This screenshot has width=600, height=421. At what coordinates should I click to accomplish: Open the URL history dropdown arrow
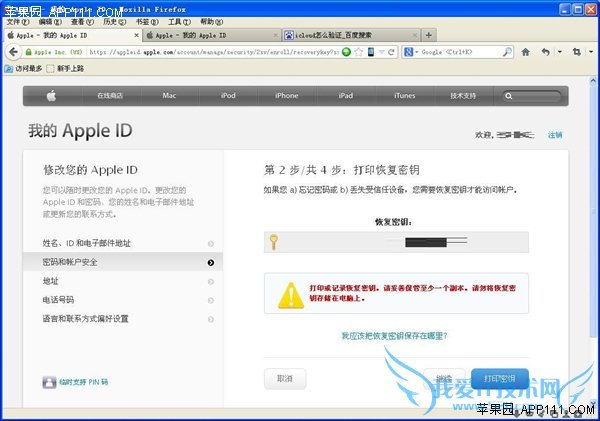[382, 52]
